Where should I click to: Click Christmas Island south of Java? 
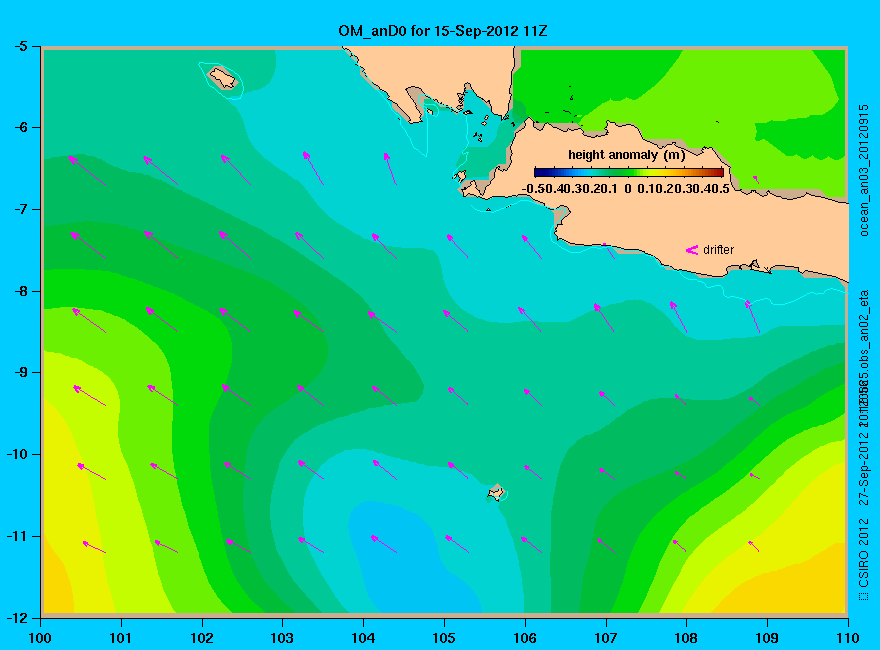click(496, 492)
